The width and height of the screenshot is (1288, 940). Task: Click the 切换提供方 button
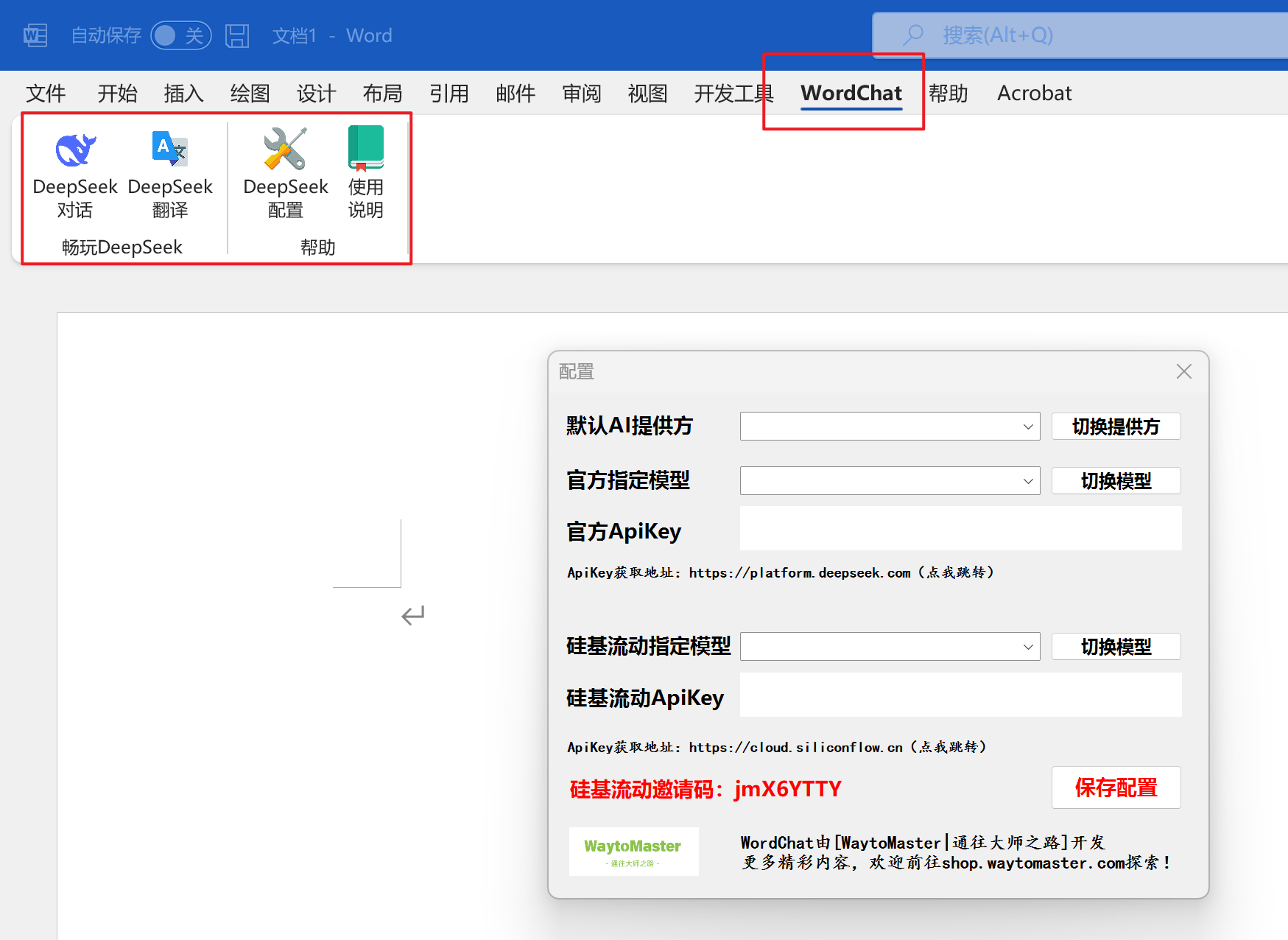coord(1116,427)
